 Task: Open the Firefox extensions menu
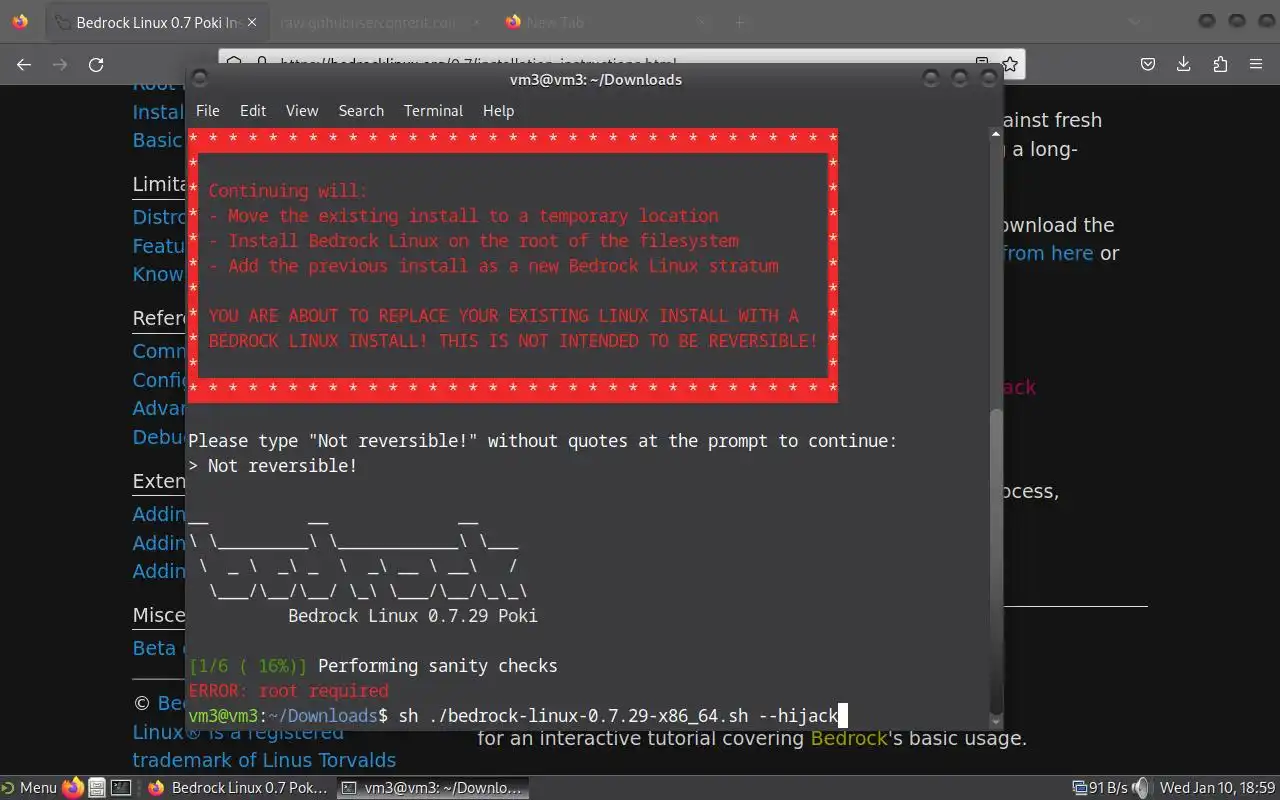1220,64
